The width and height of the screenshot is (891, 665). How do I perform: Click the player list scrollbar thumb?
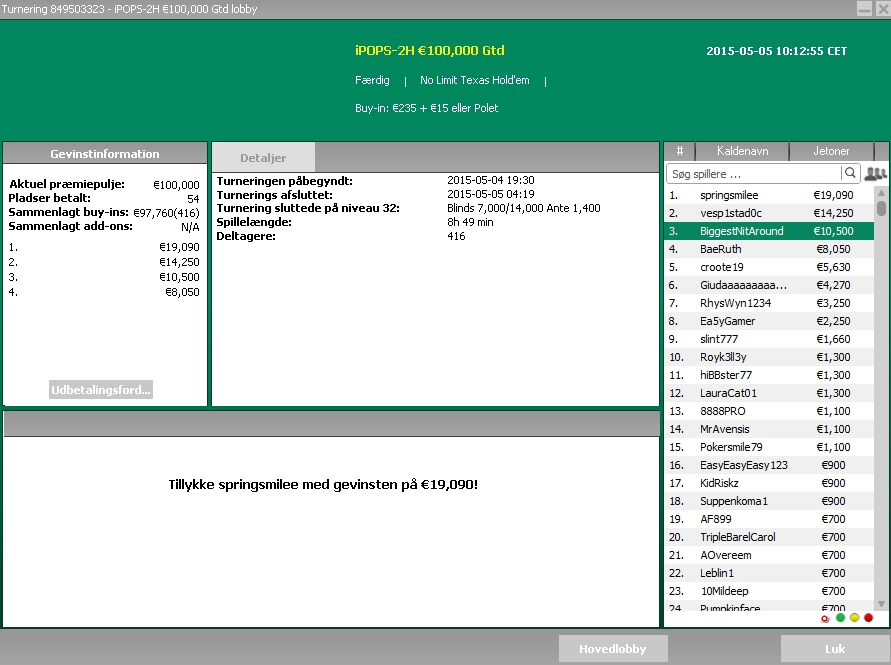881,207
